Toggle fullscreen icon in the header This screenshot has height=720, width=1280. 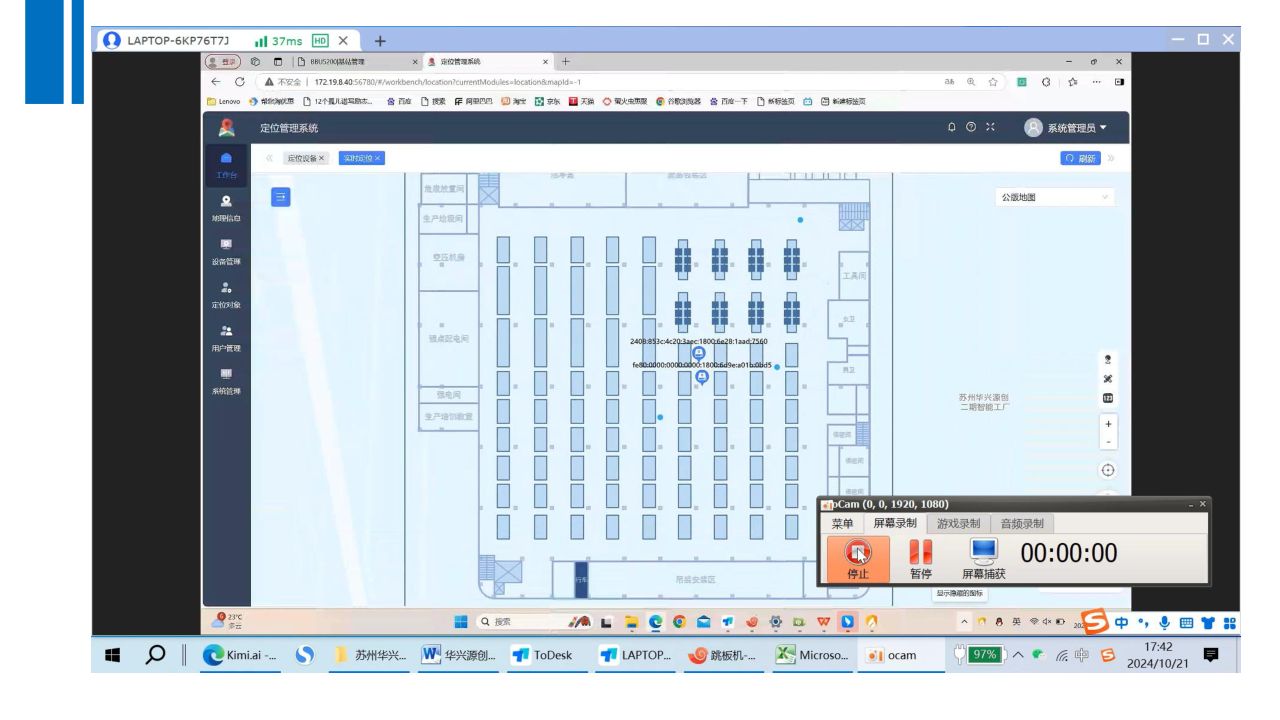pos(989,127)
